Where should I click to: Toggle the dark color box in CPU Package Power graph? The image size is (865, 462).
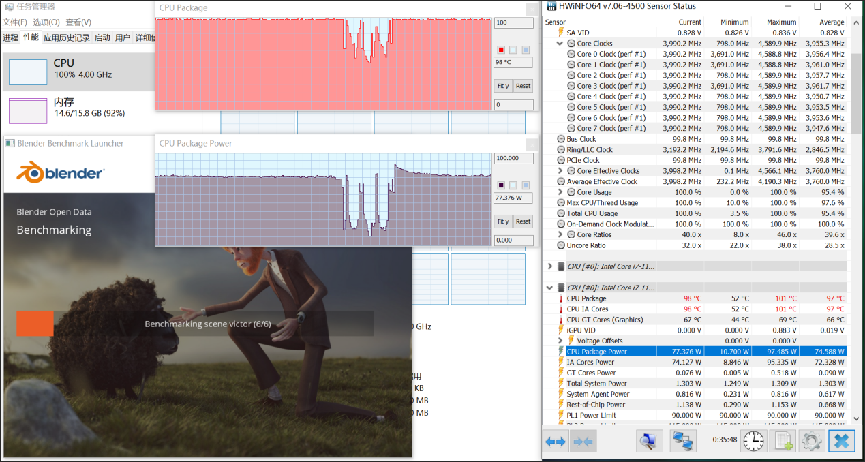pos(501,184)
